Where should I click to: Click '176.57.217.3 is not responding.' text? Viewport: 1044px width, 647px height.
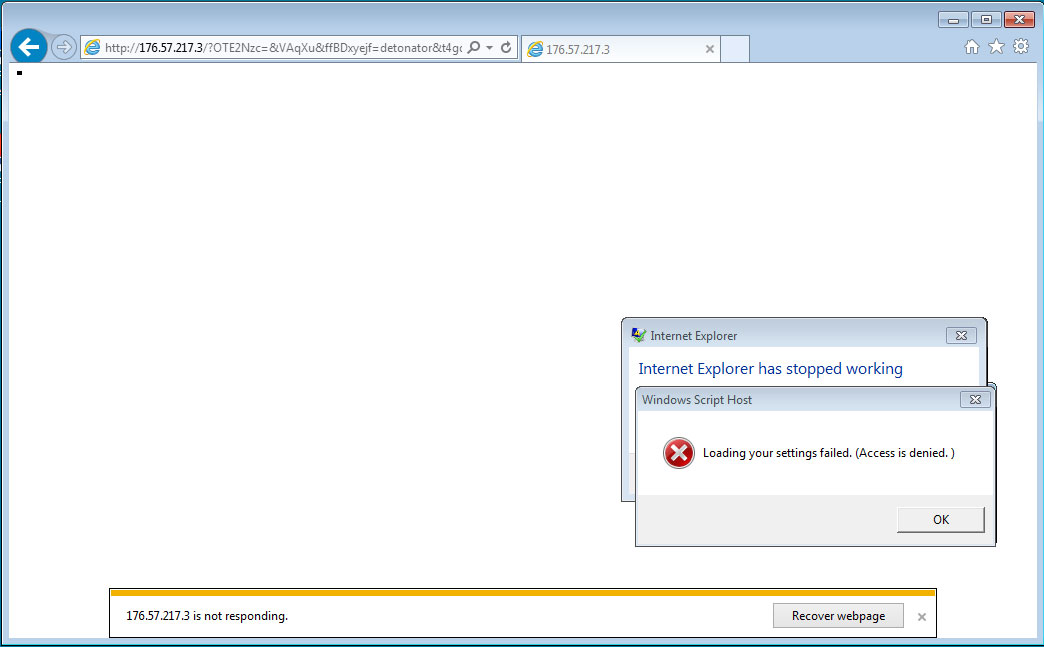(207, 616)
